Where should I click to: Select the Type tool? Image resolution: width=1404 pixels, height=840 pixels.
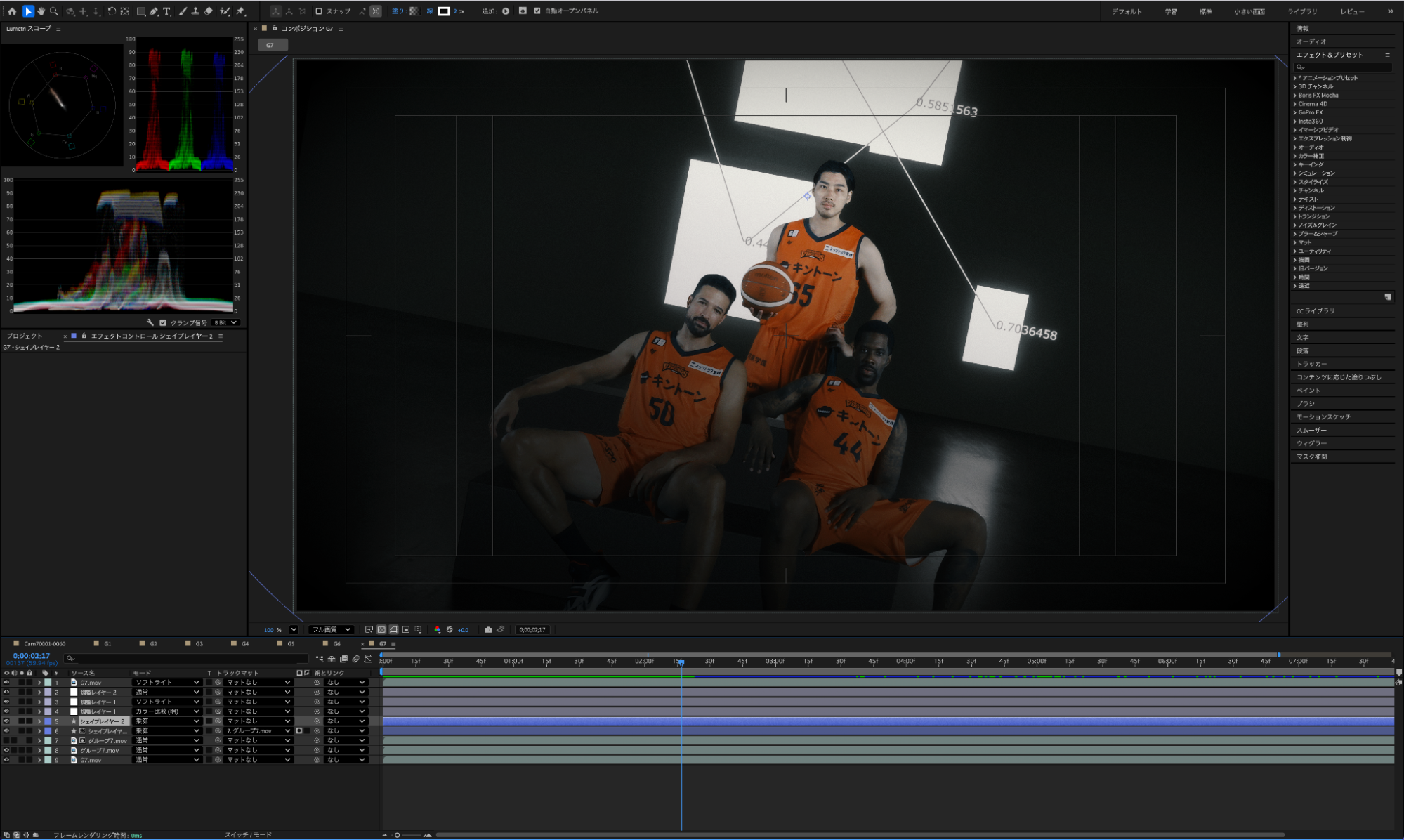point(166,11)
